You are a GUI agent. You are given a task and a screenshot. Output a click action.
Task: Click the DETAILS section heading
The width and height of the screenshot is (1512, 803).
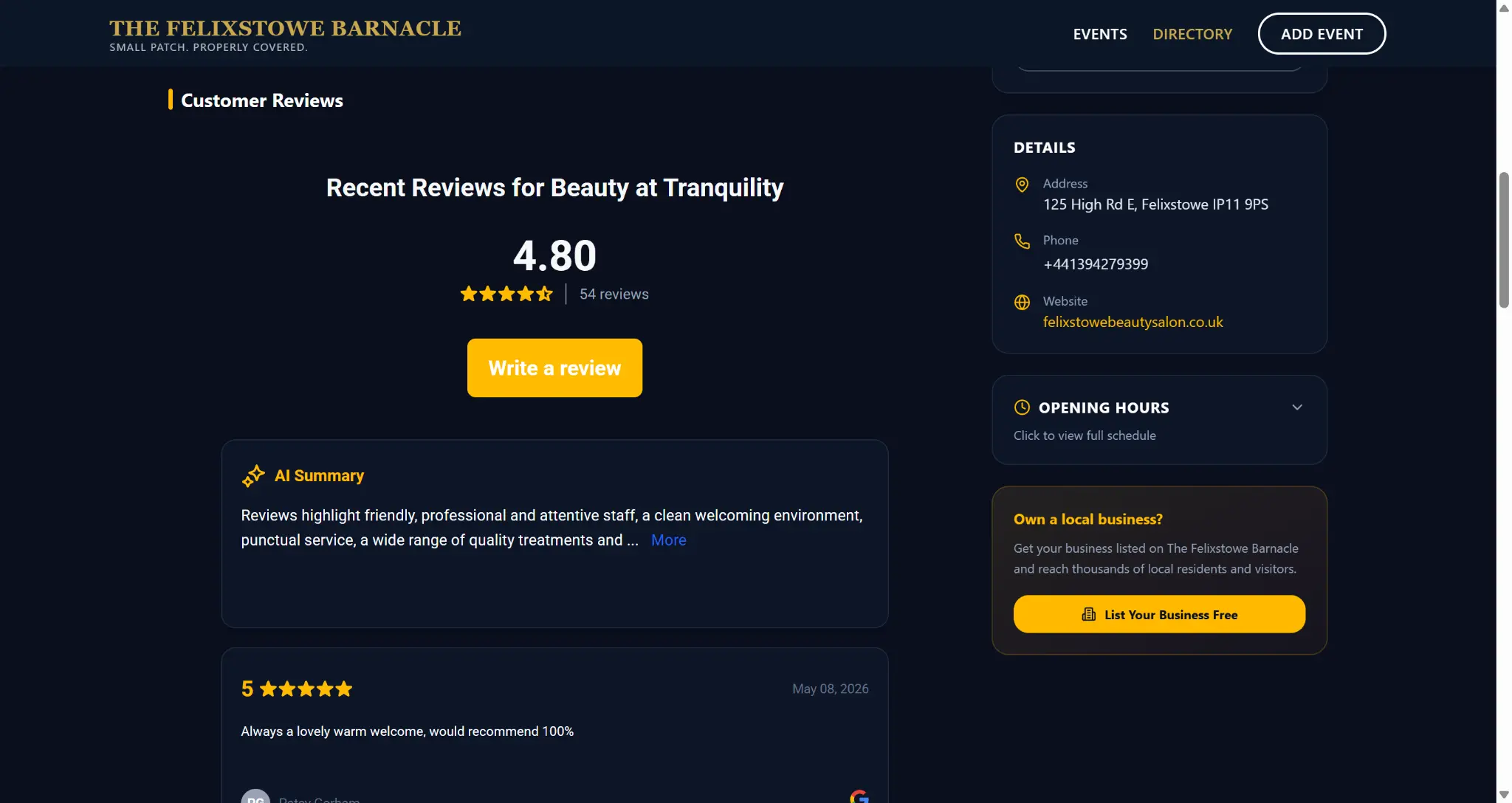[x=1044, y=148]
